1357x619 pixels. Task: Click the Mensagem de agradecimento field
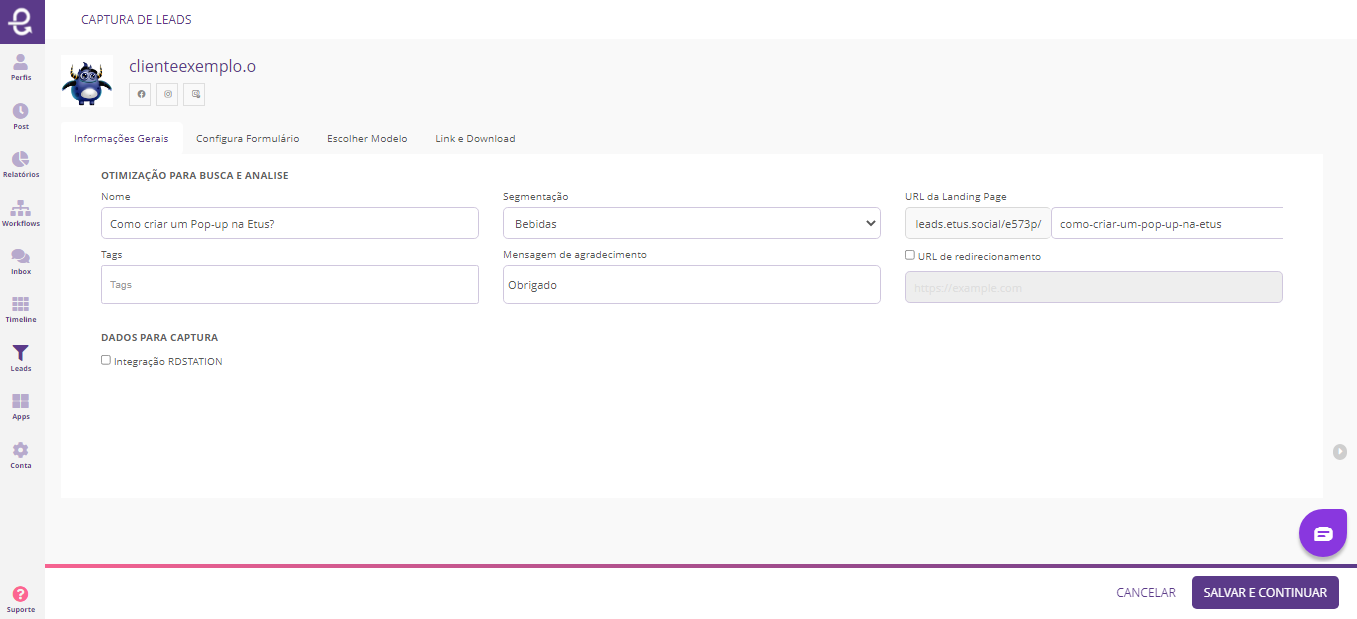[x=691, y=284]
